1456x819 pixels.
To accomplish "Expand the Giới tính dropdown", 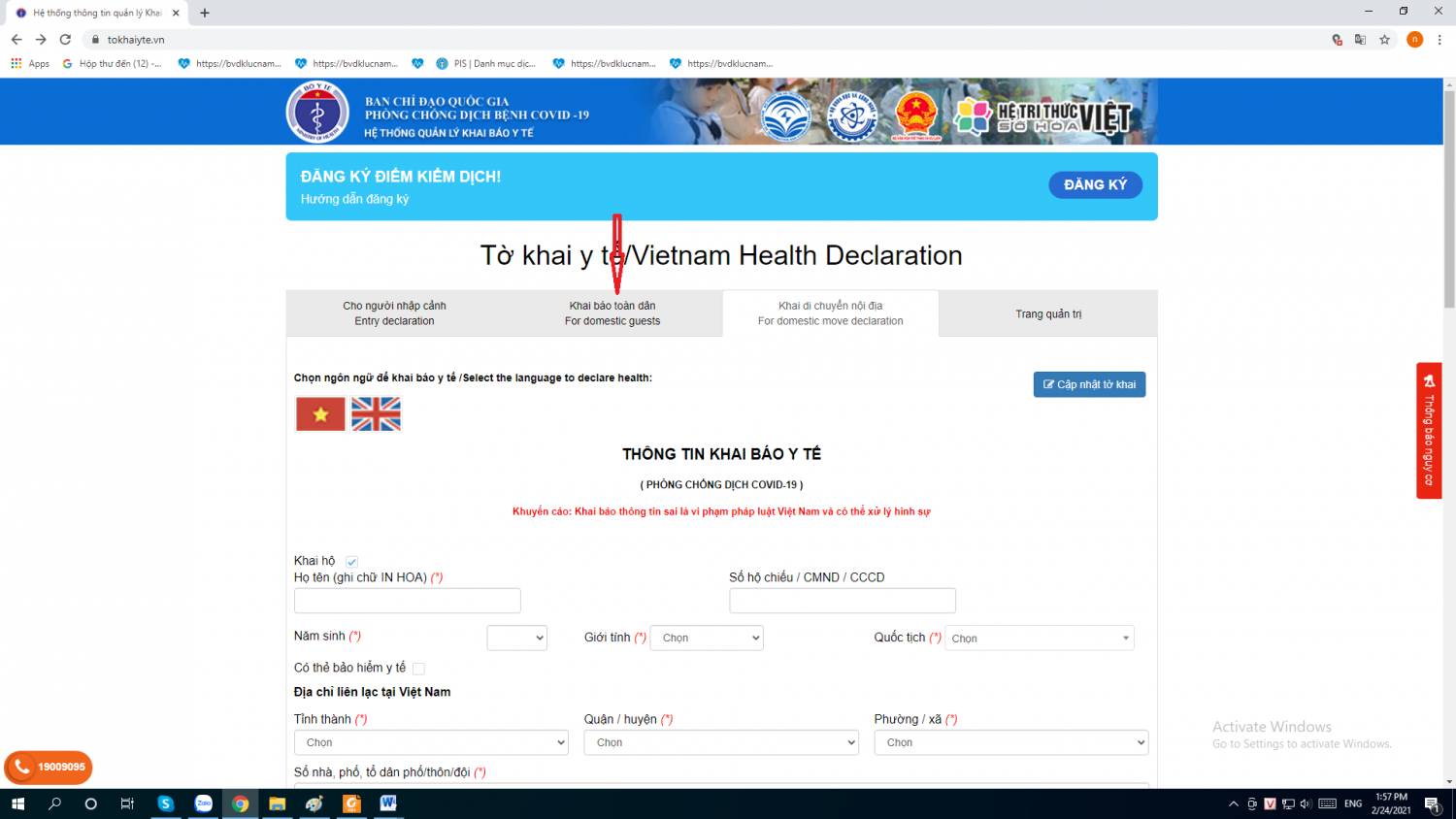I will [707, 638].
